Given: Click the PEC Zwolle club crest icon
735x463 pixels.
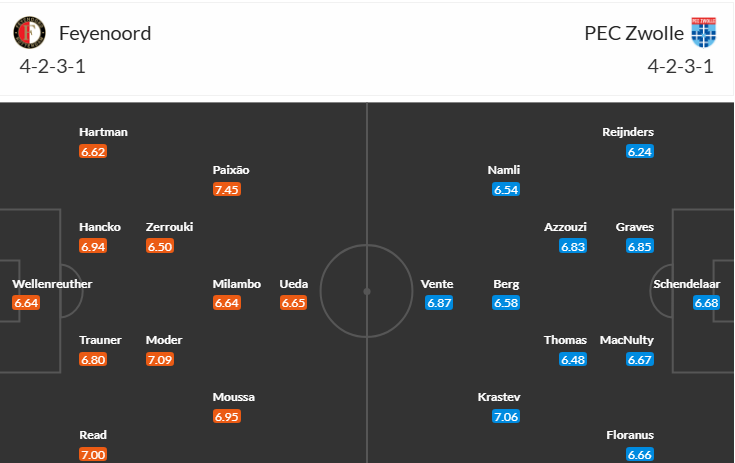Looking at the screenshot, I should click(x=704, y=33).
